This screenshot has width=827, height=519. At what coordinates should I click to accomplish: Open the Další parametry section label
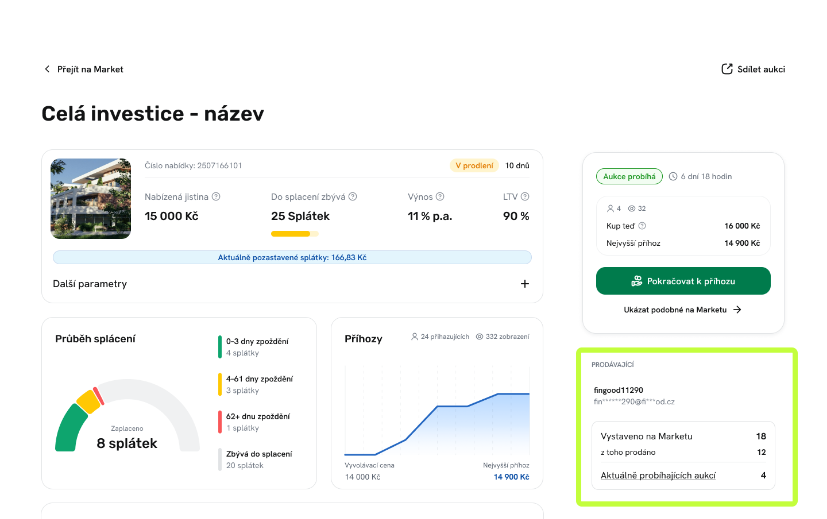tap(90, 284)
